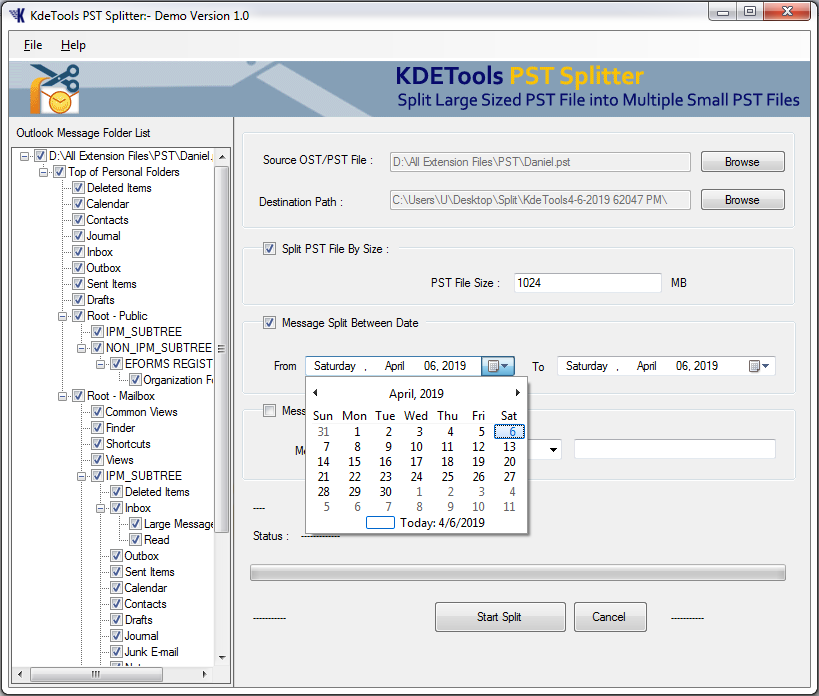Uncheck the Finder folder checkbox
This screenshot has width=819, height=696.
(97, 428)
